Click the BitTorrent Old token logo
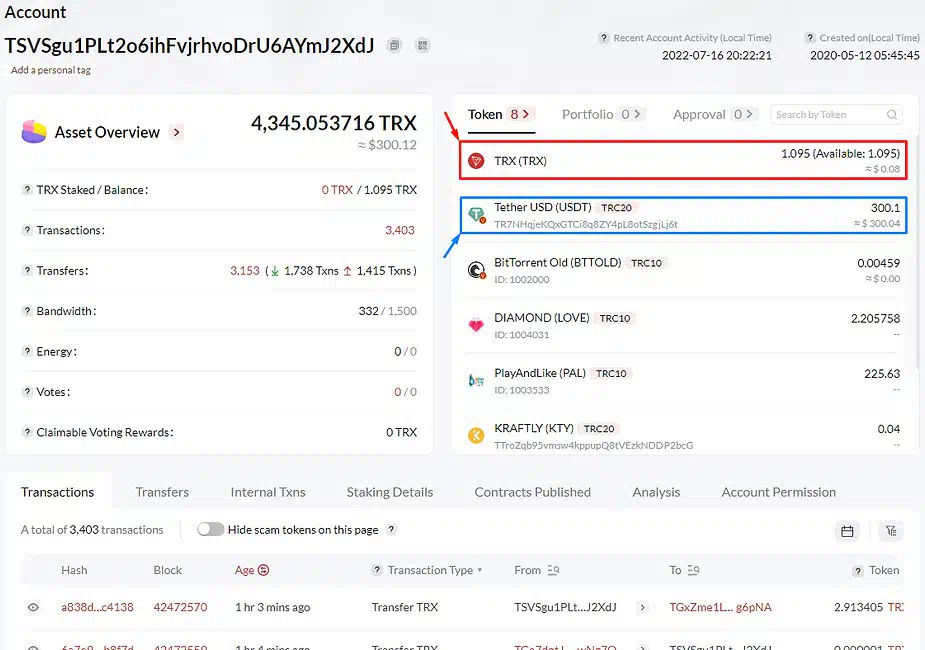The height and width of the screenshot is (650, 925). pos(477,270)
